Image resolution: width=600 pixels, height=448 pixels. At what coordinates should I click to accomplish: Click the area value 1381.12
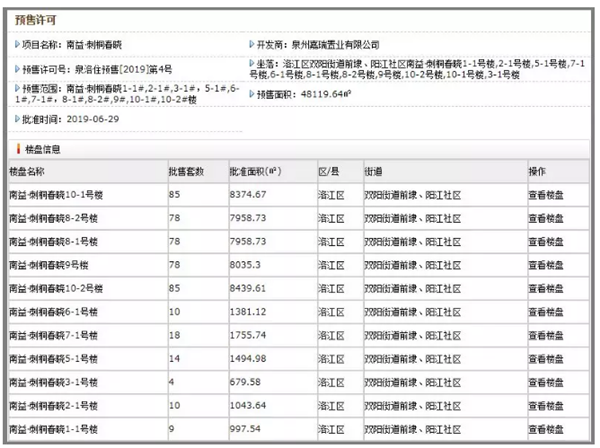(x=248, y=312)
